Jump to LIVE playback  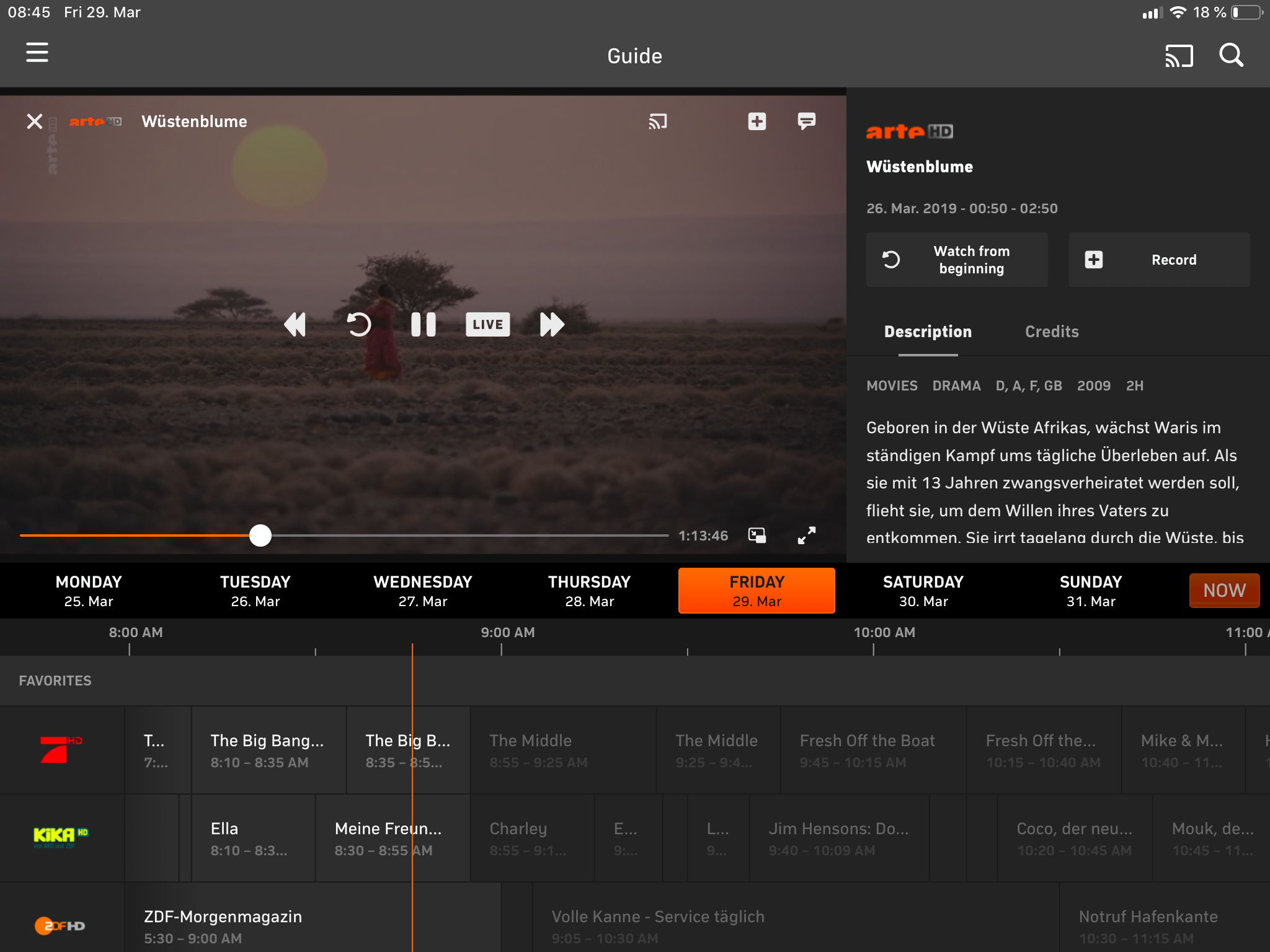(x=488, y=324)
